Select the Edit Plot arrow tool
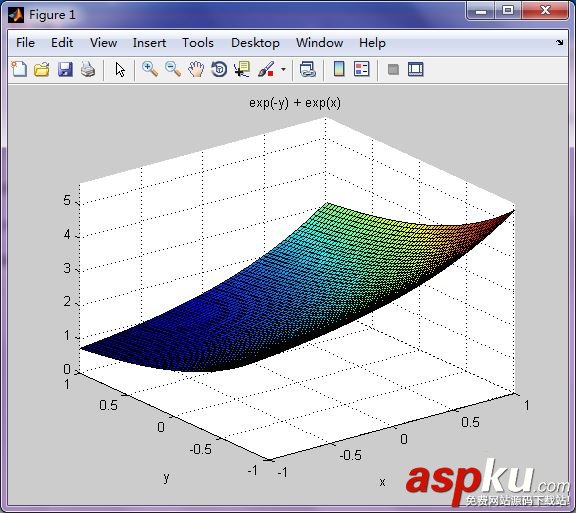Screen dimensions: 576x513 tap(120, 69)
